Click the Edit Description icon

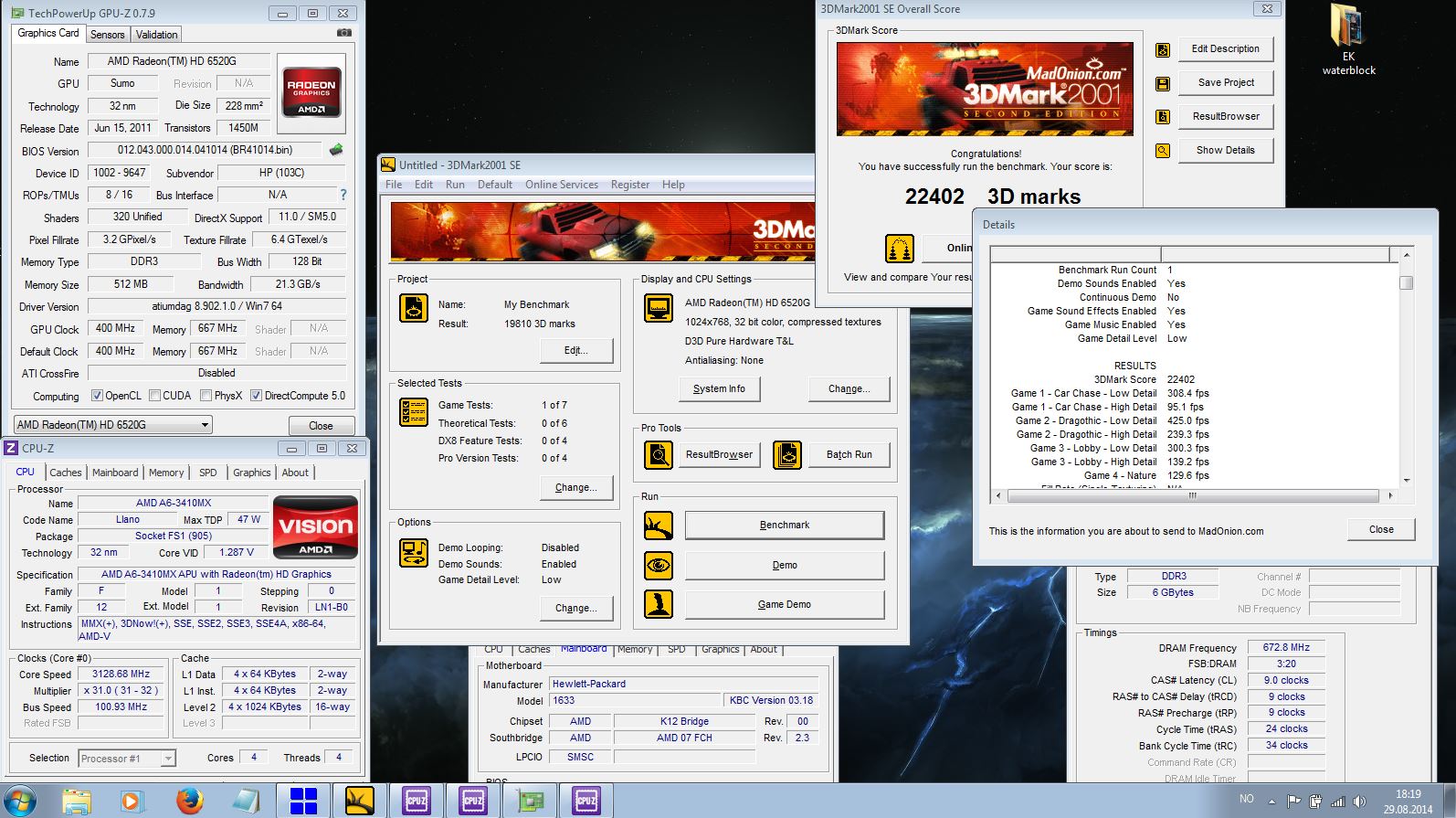(x=1163, y=50)
